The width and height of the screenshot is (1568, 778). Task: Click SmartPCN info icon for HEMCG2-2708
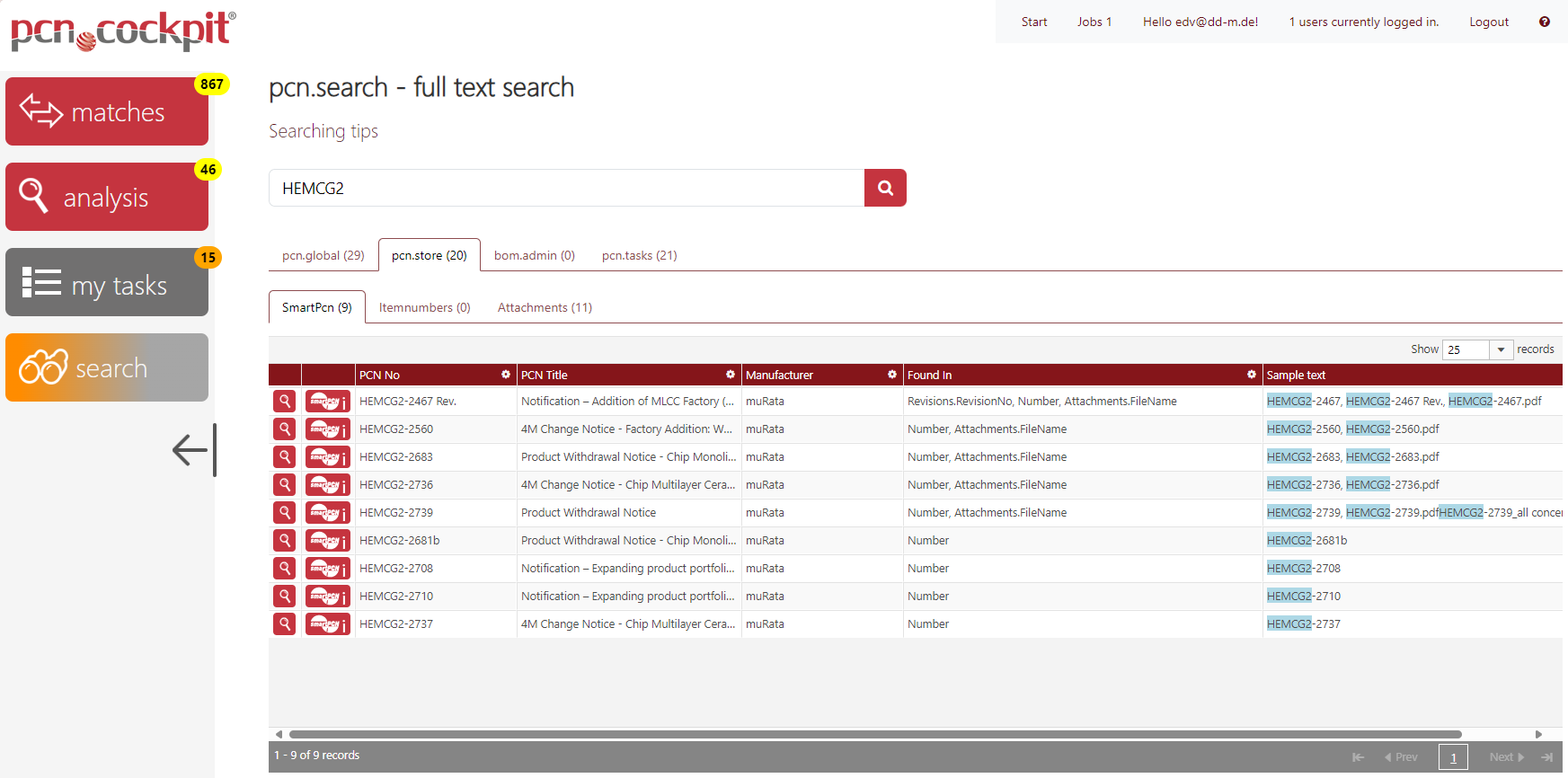pyautogui.click(x=328, y=569)
